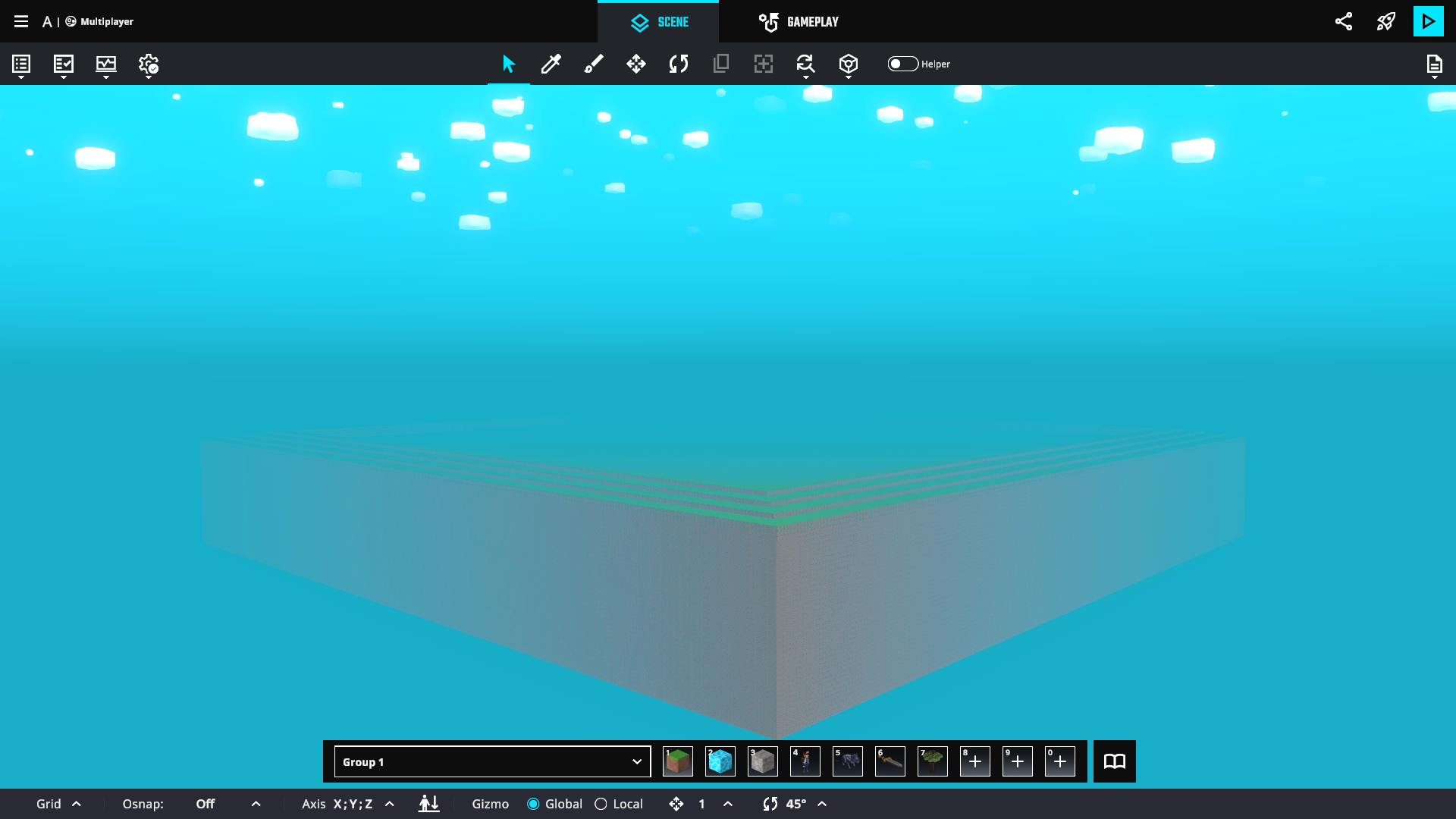
Task: Add an asset to empty slot 8
Action: pyautogui.click(x=975, y=761)
